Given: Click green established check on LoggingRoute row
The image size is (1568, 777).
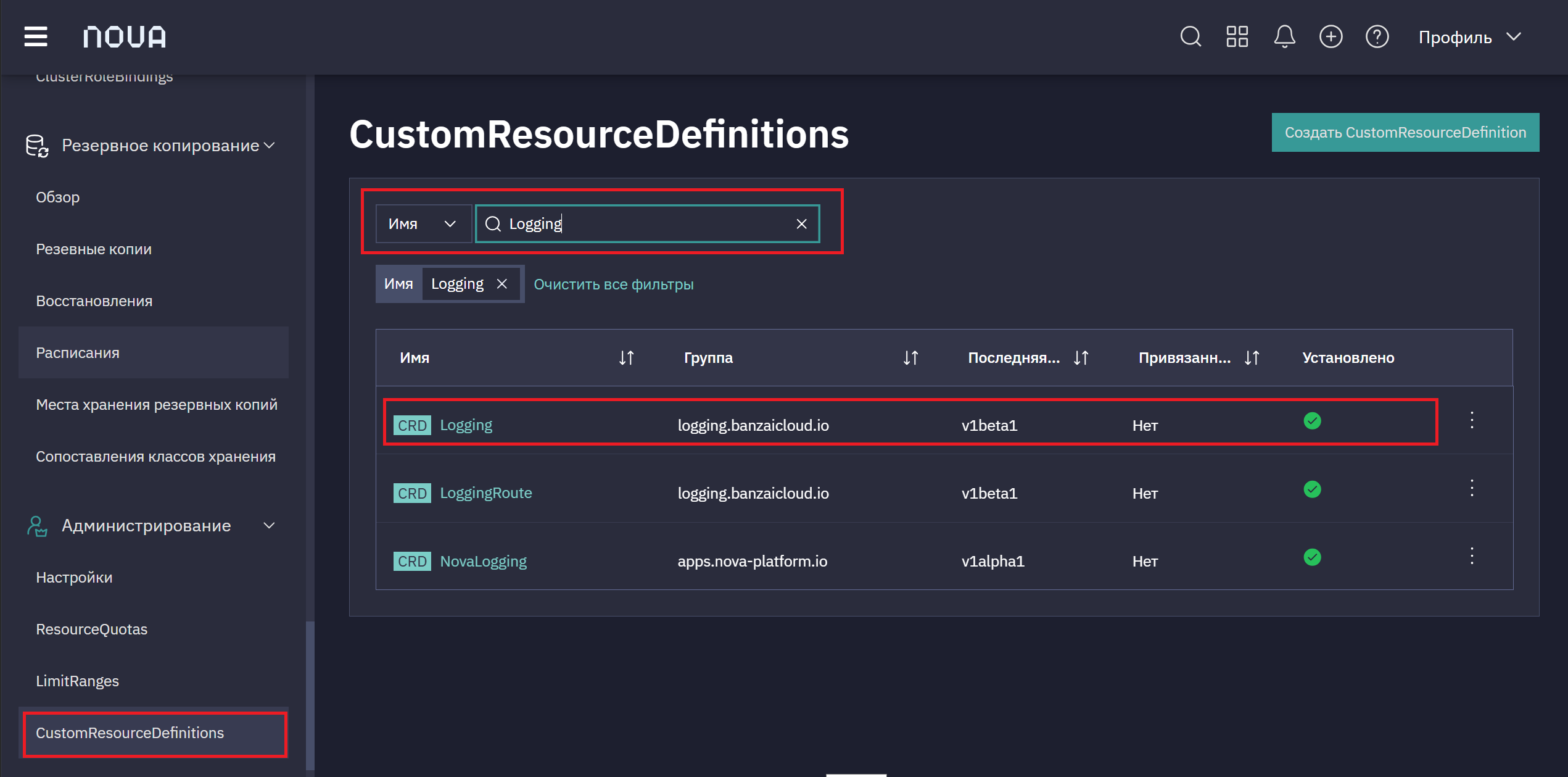Looking at the screenshot, I should point(1312,489).
